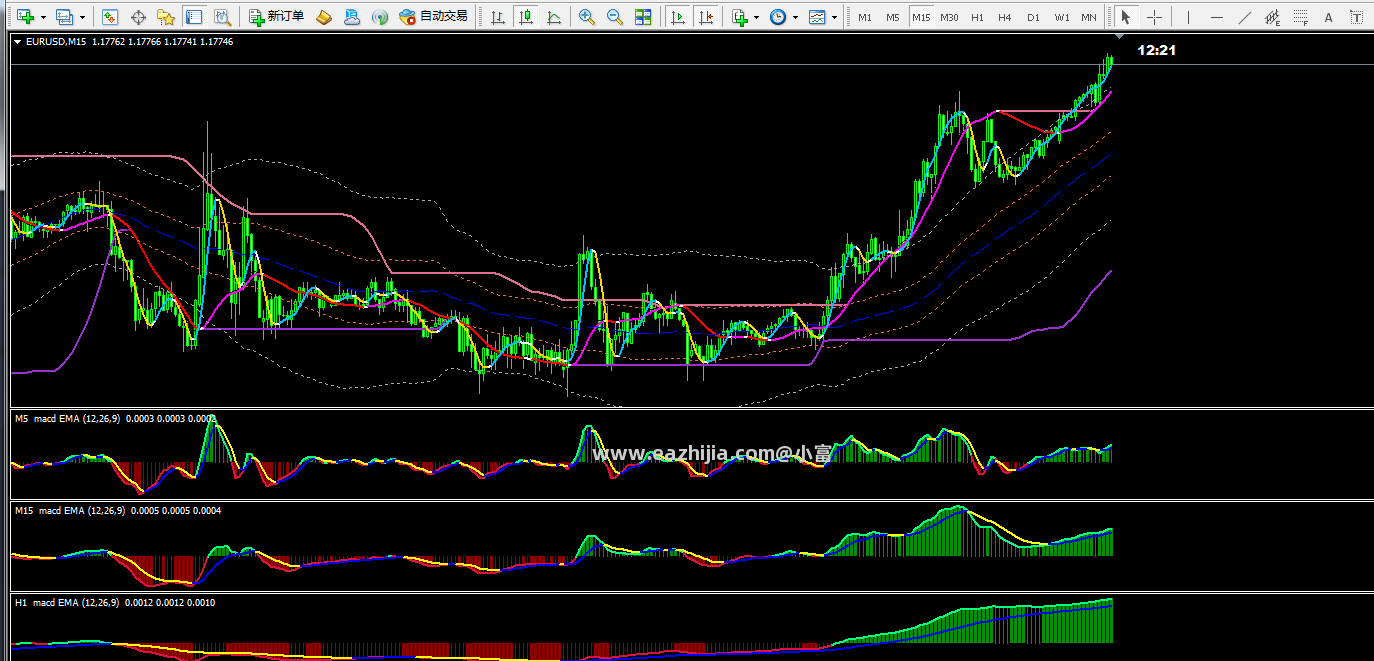Expand the Templates dropdown arrow
This screenshot has width=1374, height=661.
pos(834,17)
